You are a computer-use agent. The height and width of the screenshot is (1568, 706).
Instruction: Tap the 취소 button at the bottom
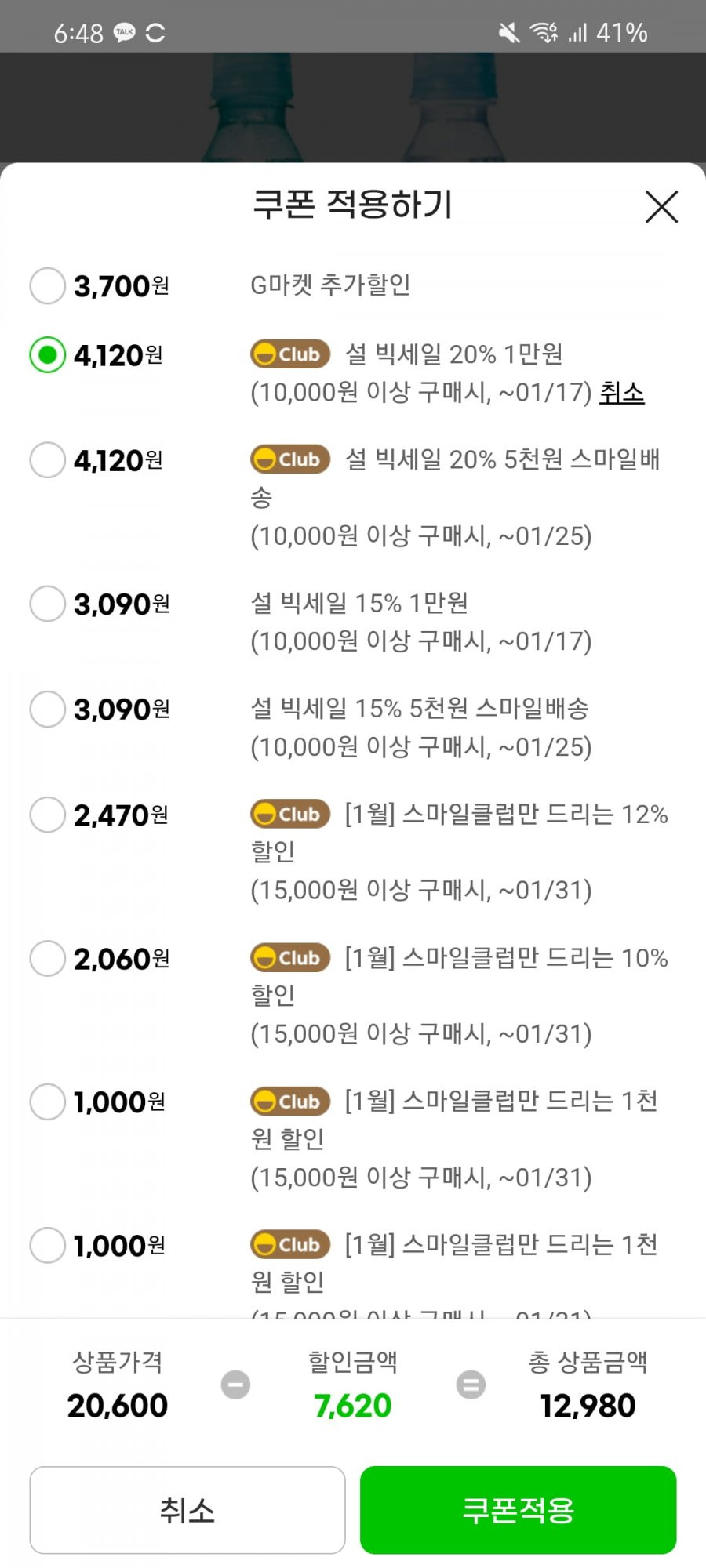[187, 1510]
